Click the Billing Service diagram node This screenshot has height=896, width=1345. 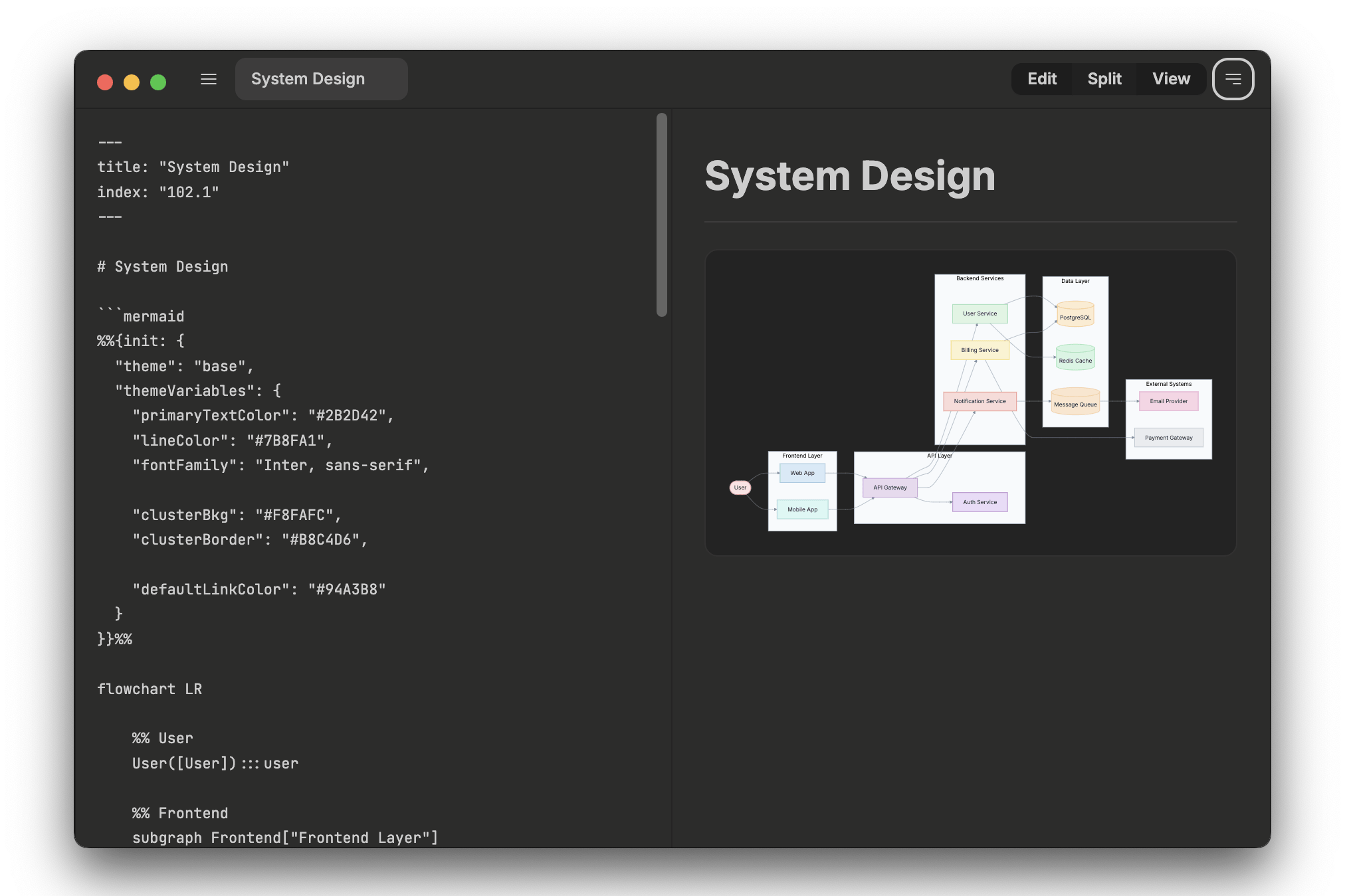(980, 350)
